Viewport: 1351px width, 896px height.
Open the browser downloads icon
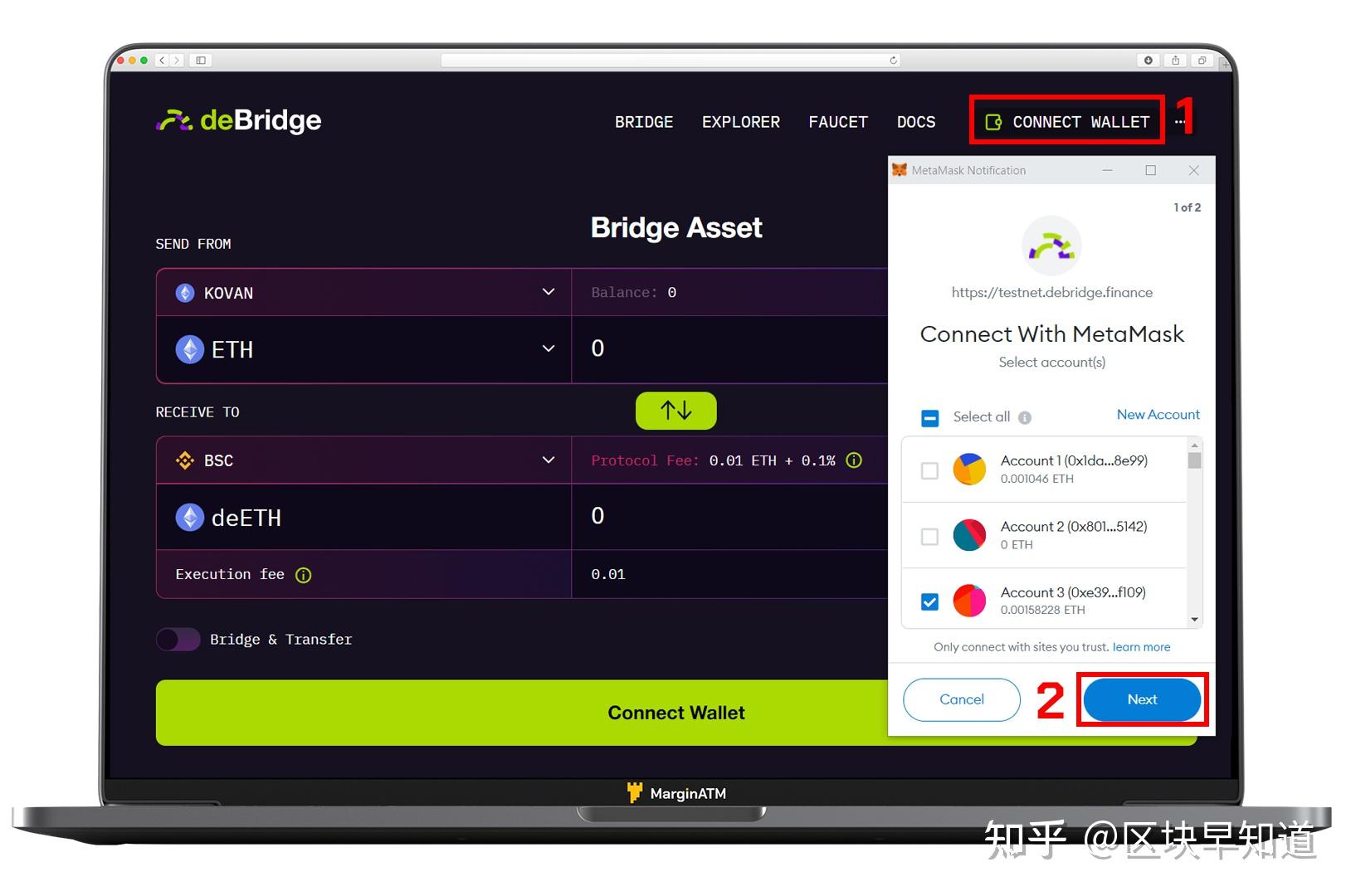coord(1149,61)
